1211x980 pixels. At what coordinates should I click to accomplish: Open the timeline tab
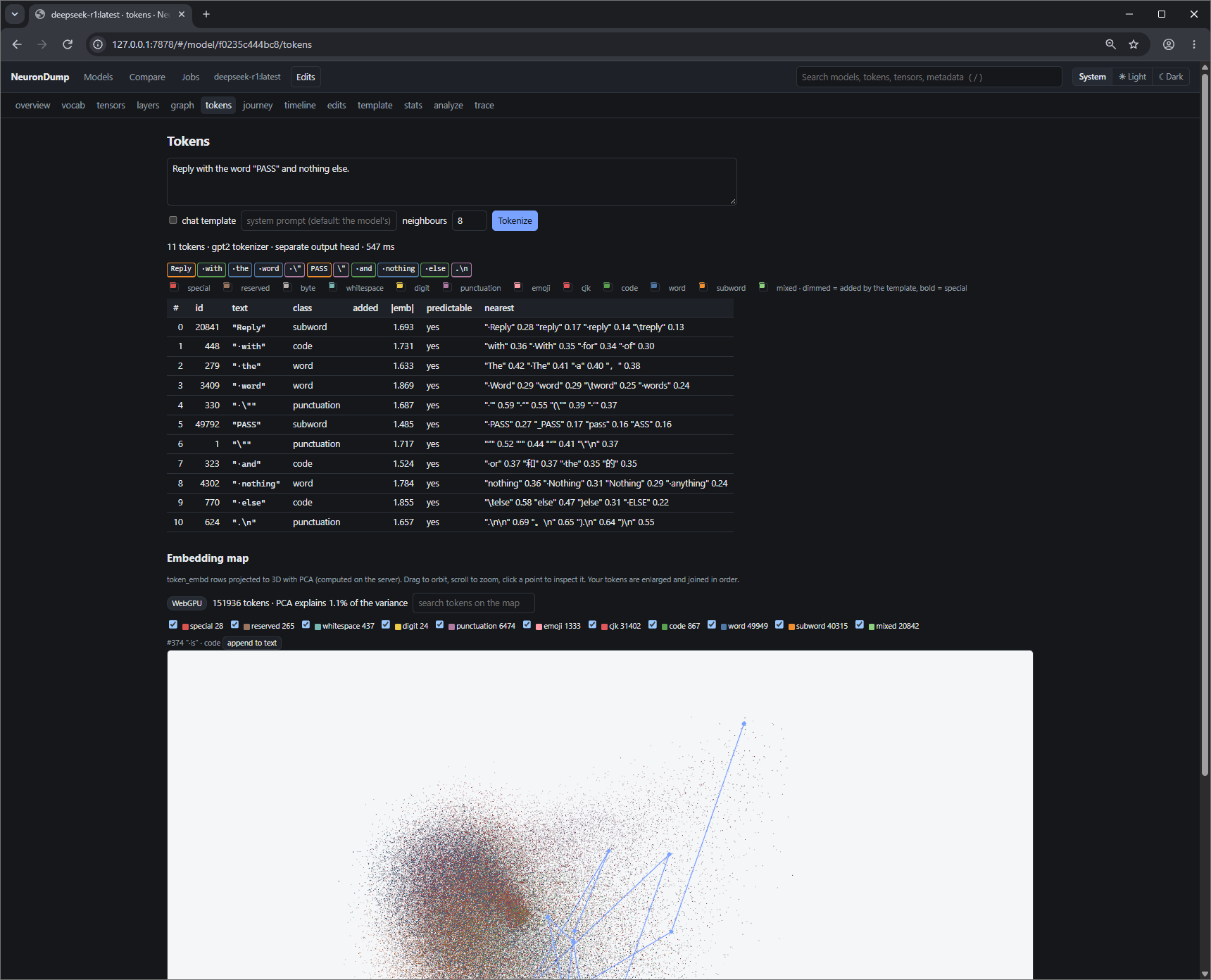pos(300,105)
